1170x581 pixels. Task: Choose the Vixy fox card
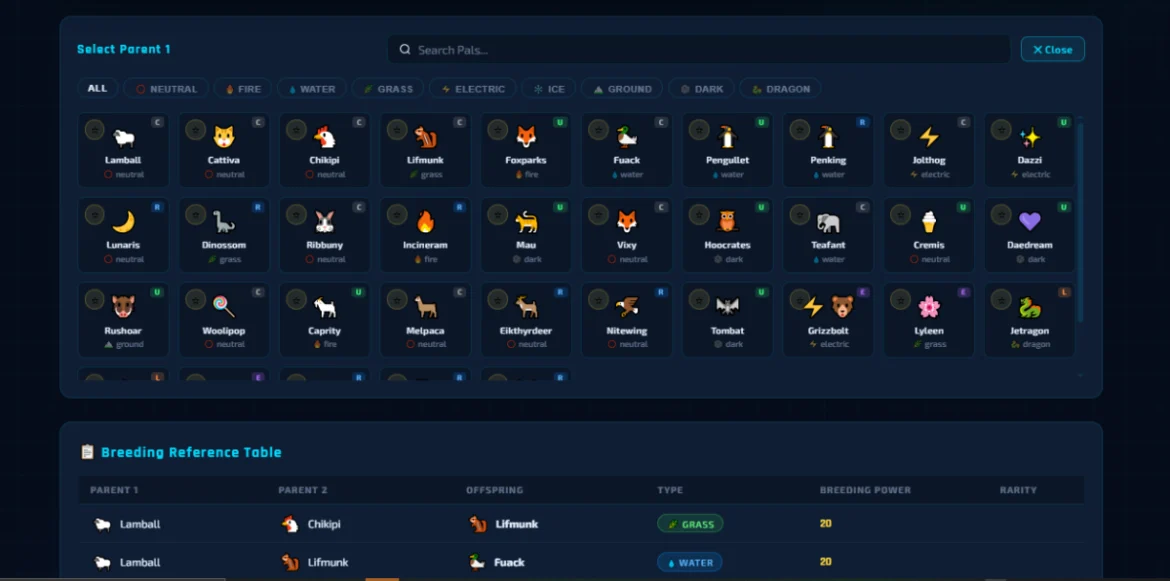[627, 235]
